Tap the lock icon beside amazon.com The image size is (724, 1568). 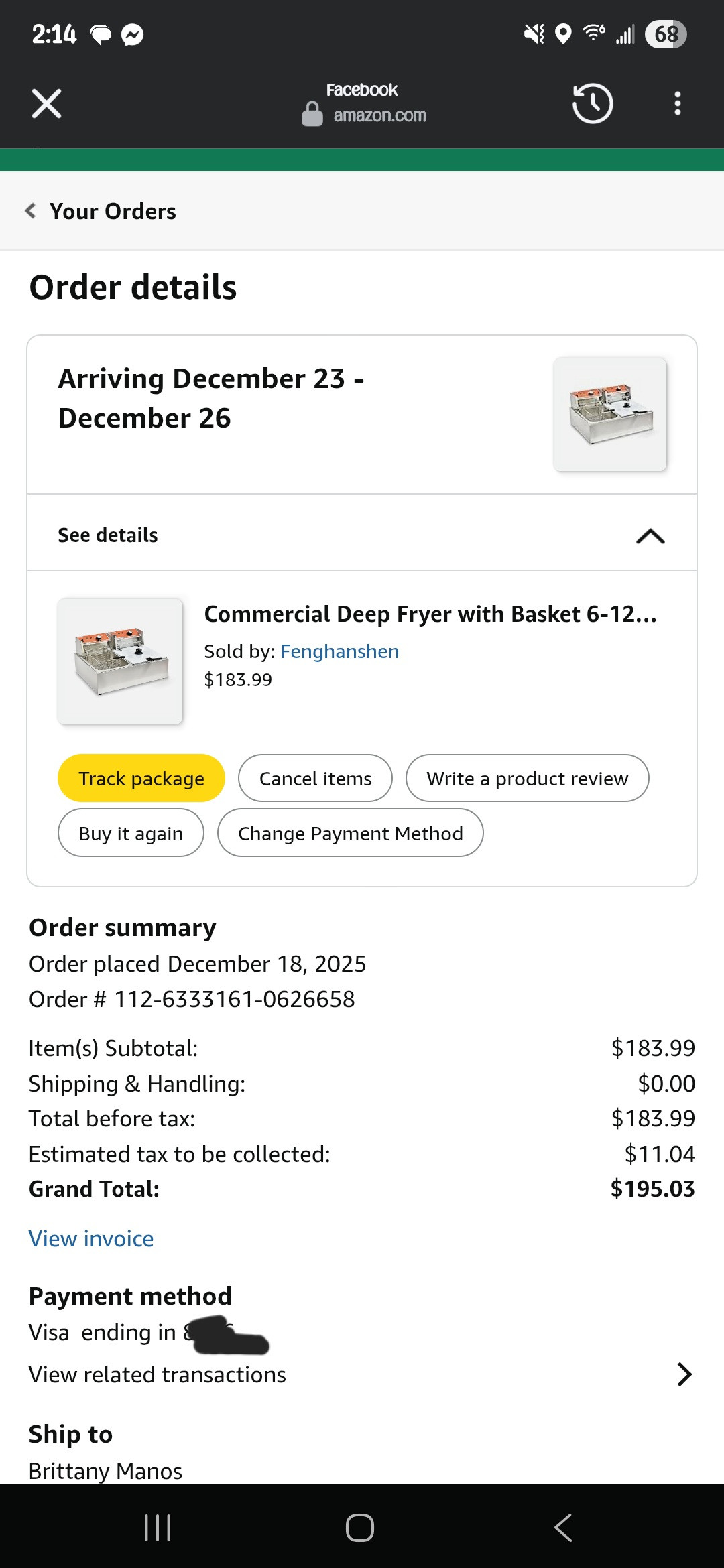pos(312,115)
